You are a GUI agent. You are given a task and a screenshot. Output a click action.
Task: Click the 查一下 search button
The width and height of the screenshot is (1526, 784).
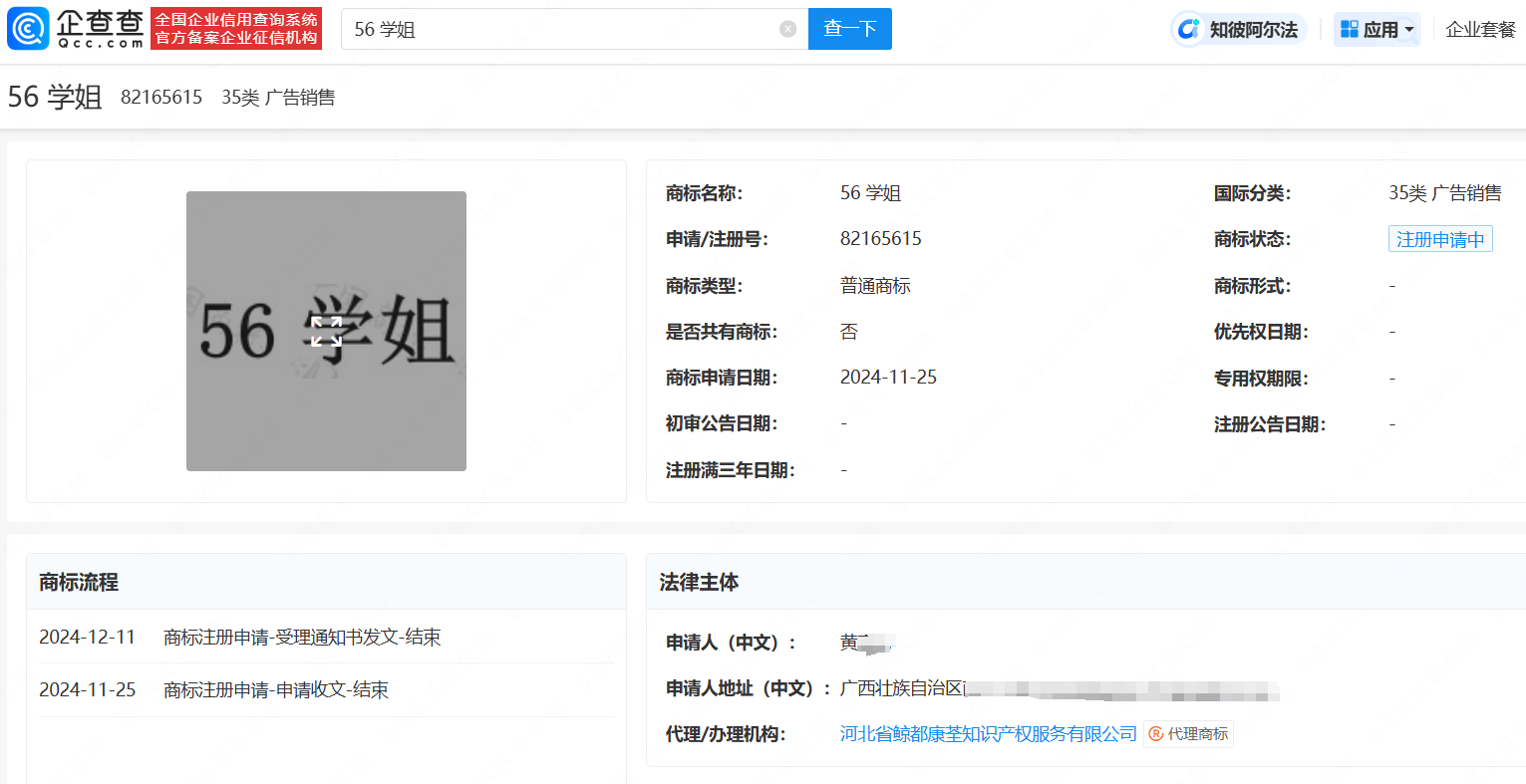(x=849, y=29)
